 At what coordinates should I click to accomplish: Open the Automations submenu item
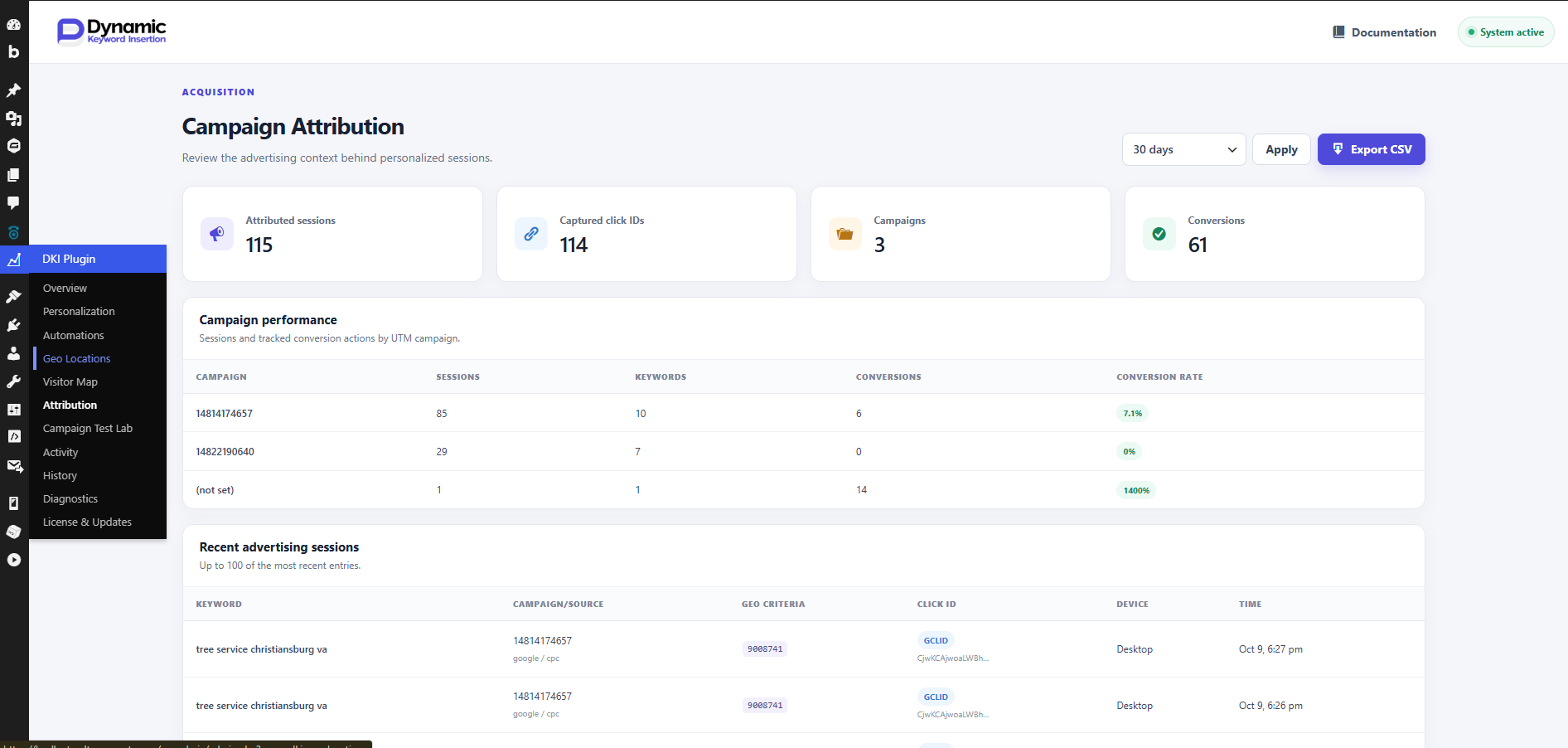[x=73, y=335]
